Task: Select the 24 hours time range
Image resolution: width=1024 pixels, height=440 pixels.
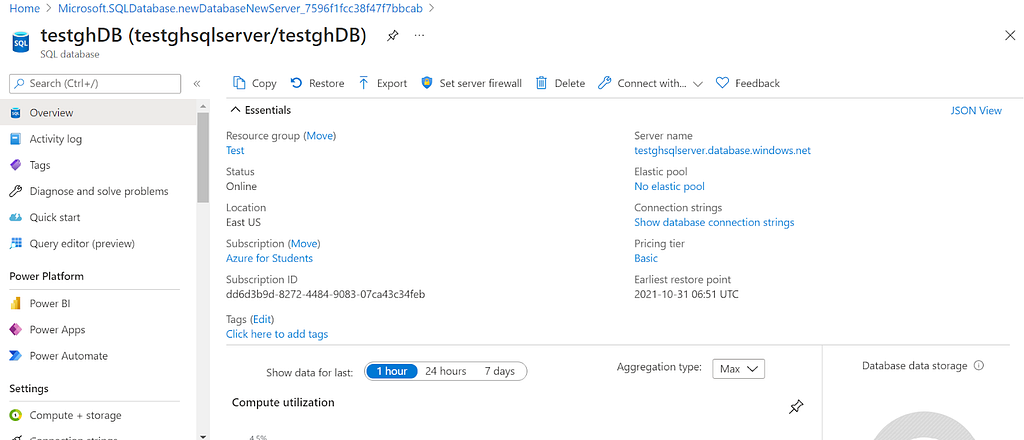Action: point(445,371)
